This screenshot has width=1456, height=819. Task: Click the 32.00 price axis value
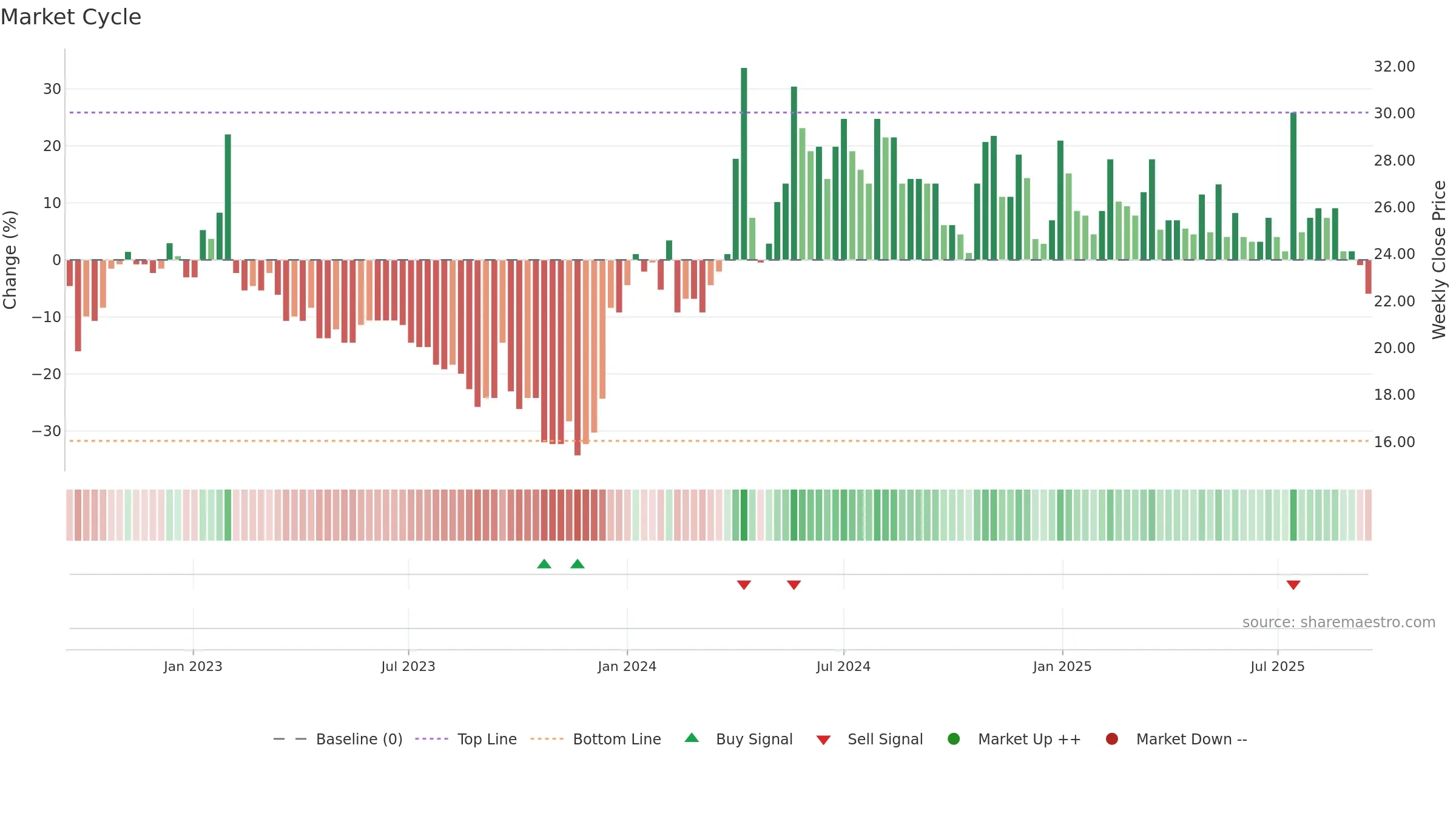[x=1394, y=66]
